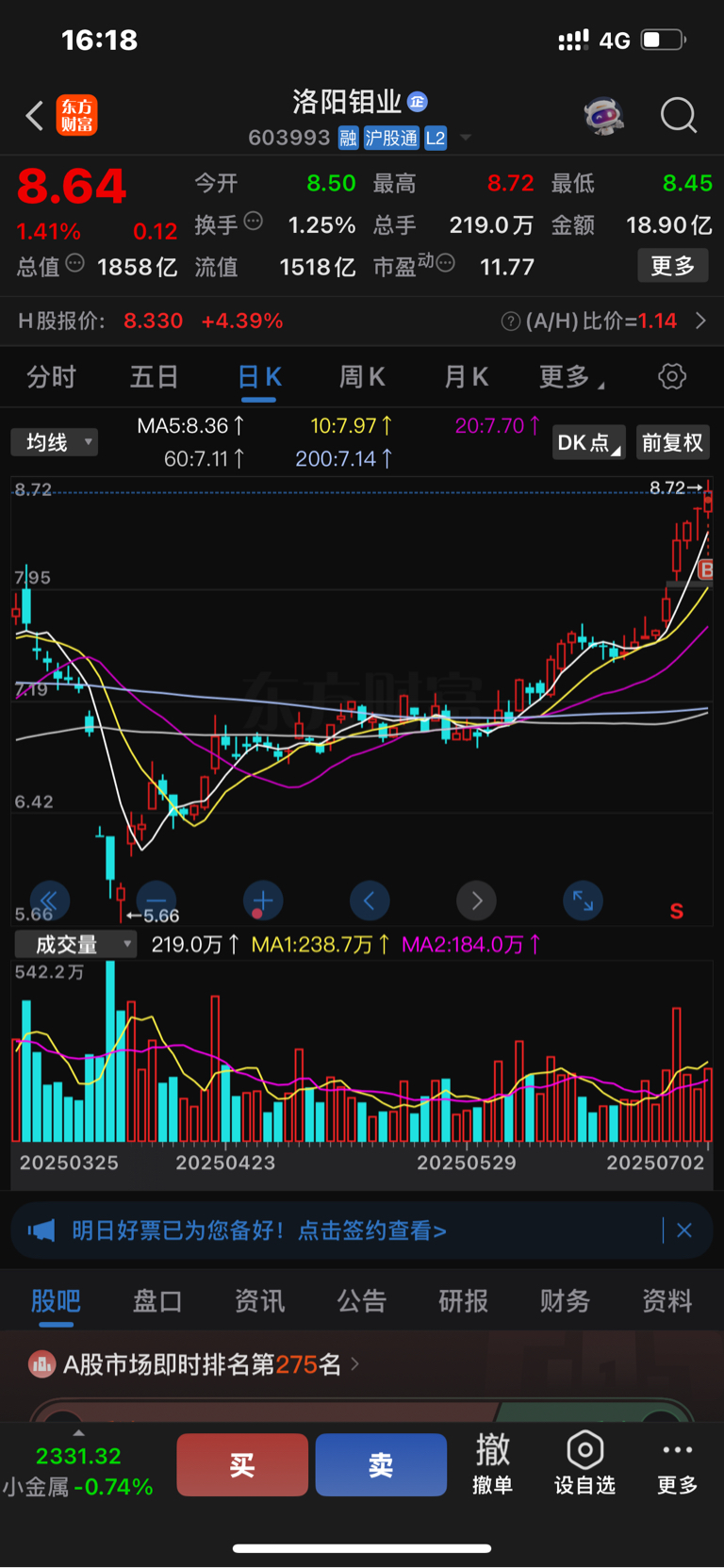Open 均线 indicator dropdown
This screenshot has height=1568, width=724.
coord(55,442)
